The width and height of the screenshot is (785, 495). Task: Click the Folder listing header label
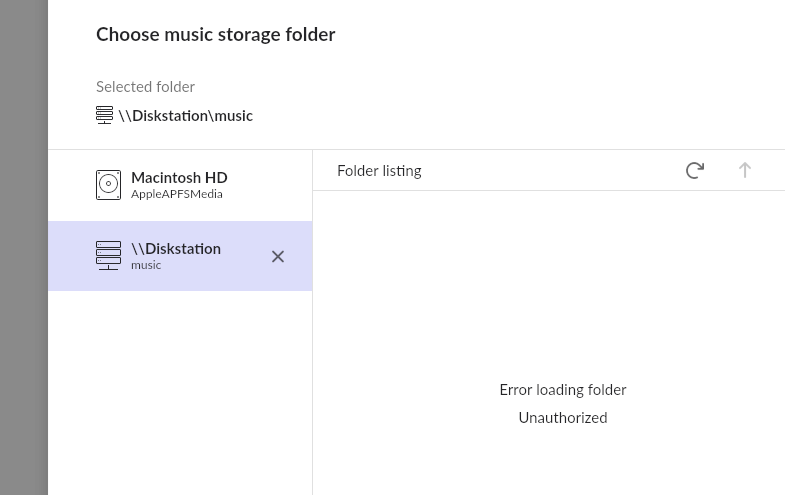(379, 171)
